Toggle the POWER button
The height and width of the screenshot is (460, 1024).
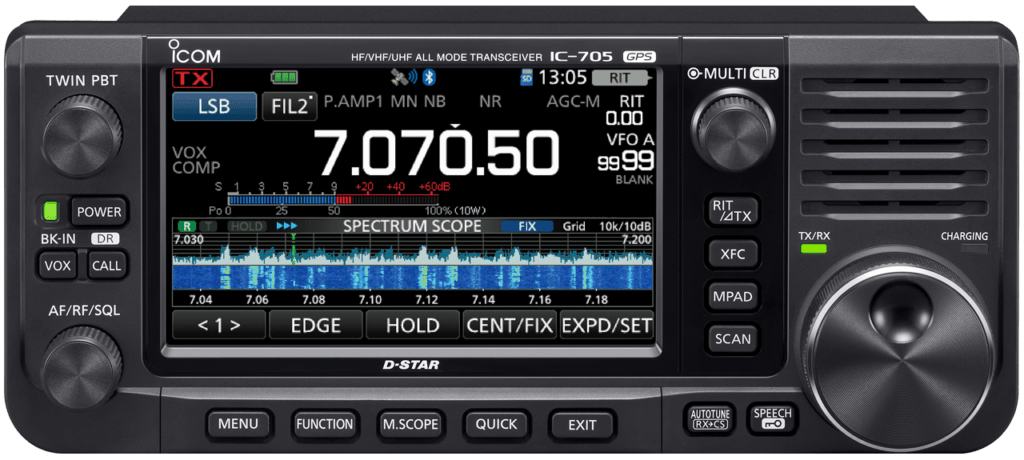point(99,212)
